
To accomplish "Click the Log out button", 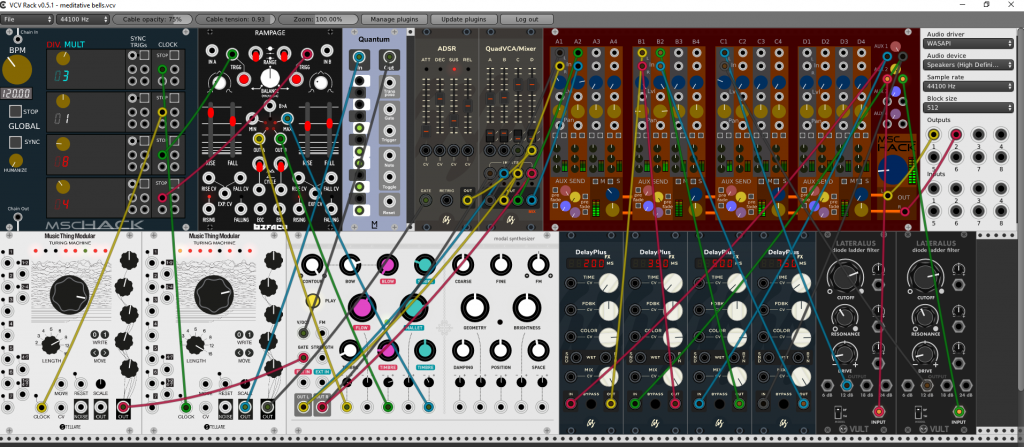I will (x=526, y=20).
